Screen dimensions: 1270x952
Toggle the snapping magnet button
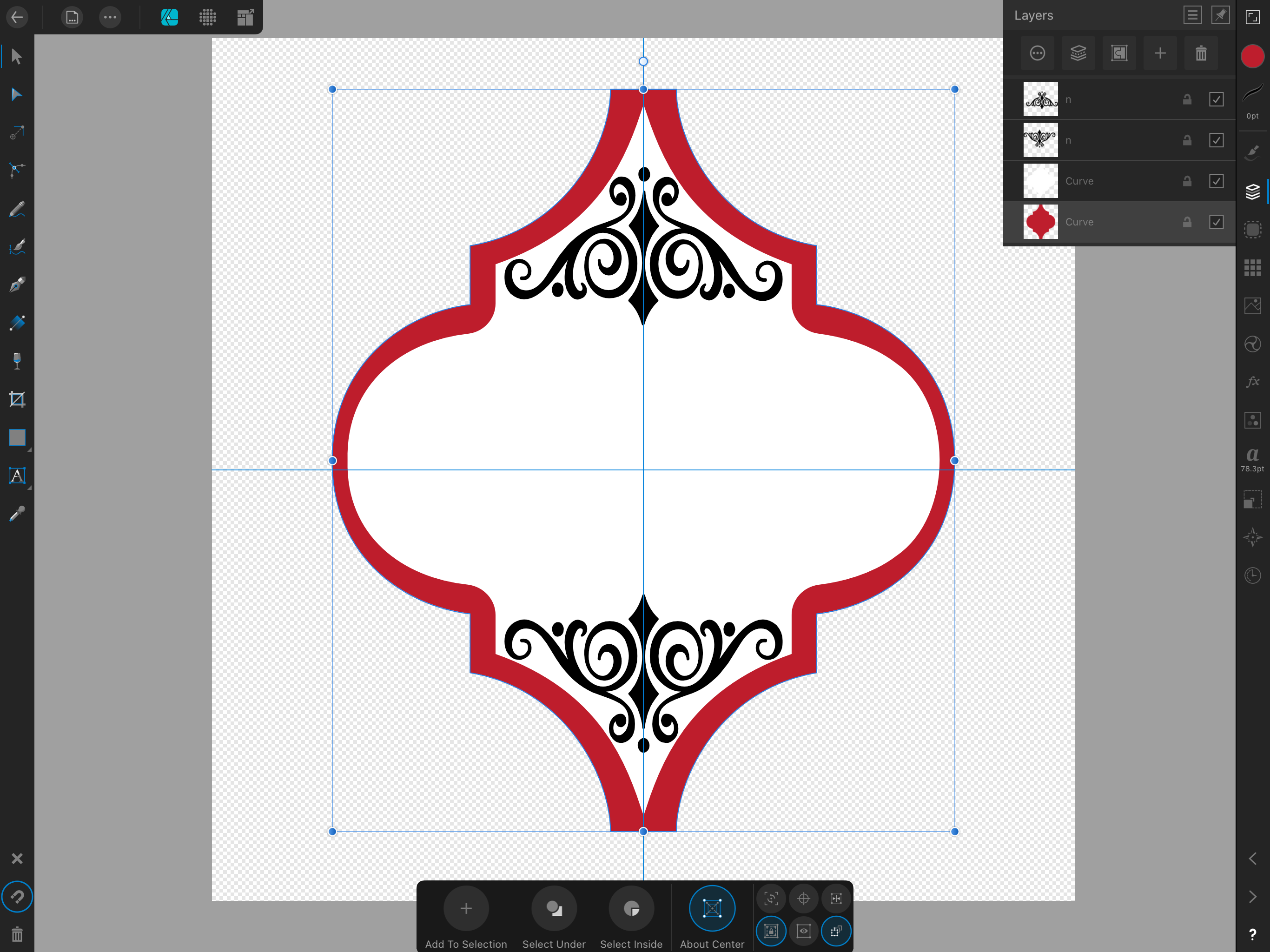pos(17,896)
